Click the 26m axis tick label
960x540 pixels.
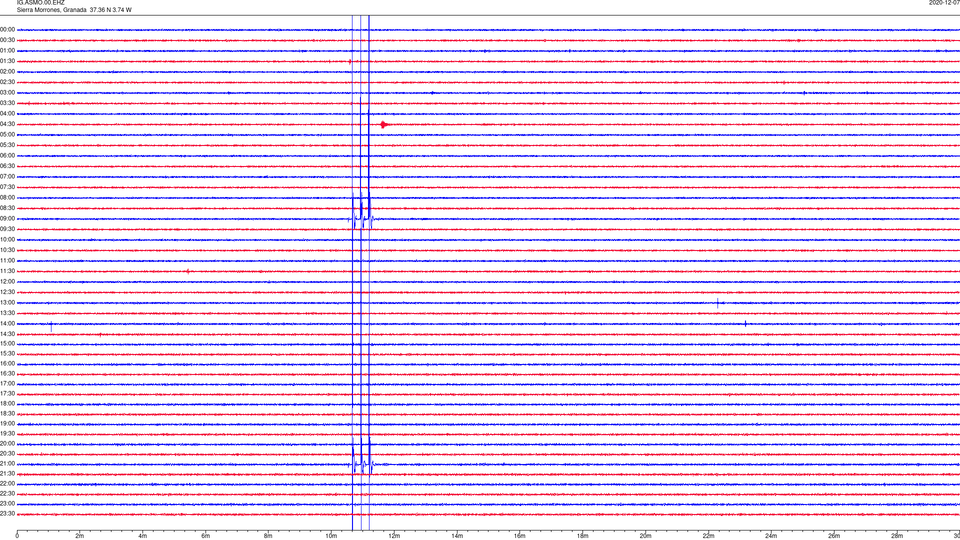[x=834, y=536]
